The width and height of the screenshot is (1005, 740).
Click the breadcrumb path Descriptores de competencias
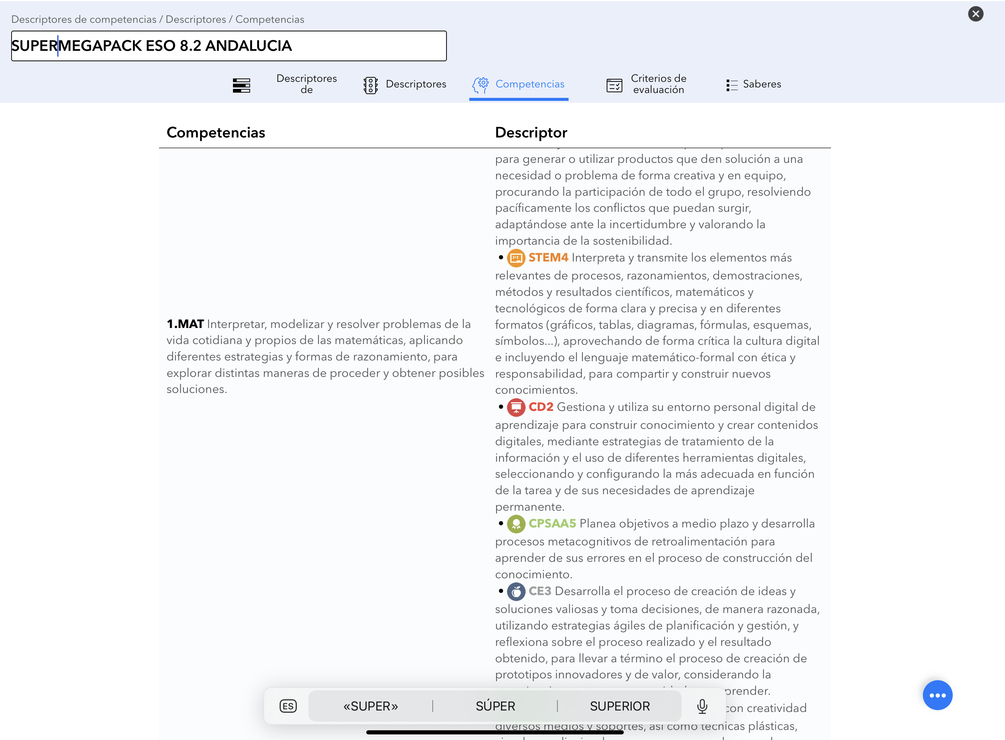[83, 19]
